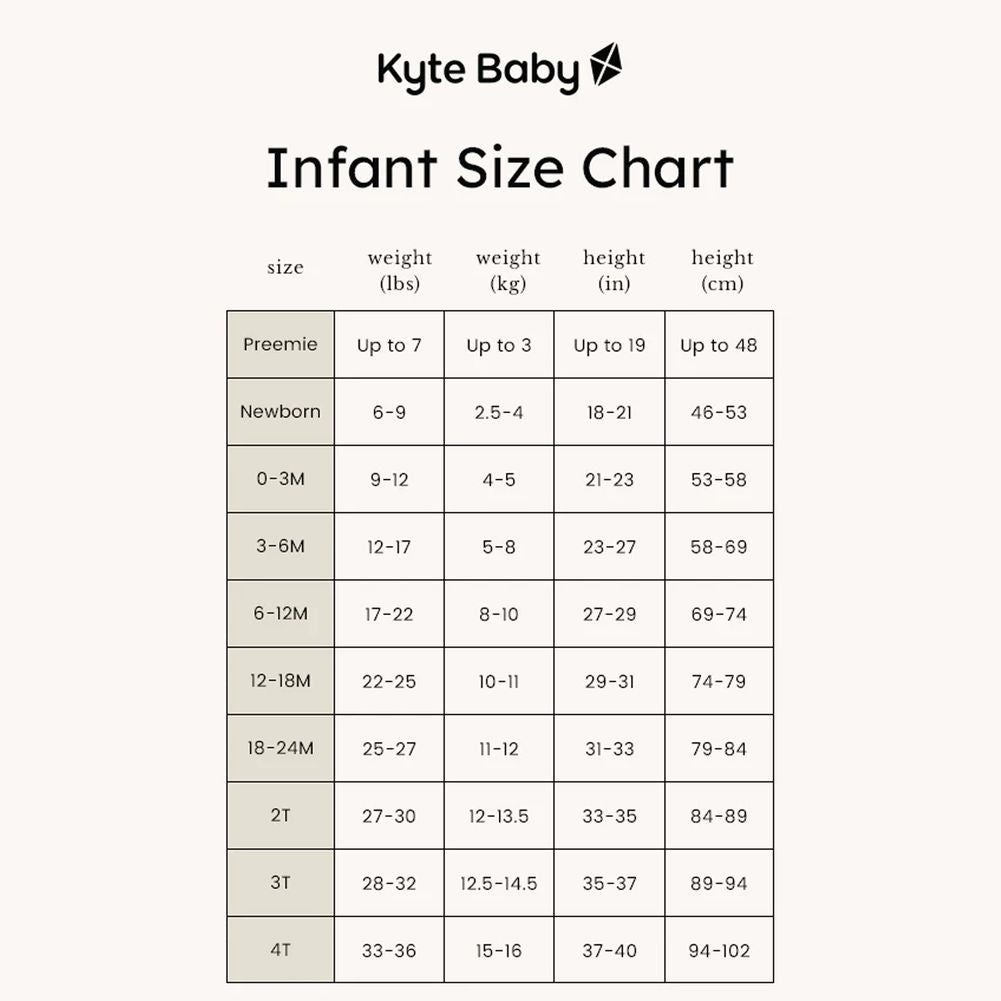Click the 12.5-14.5 kg weight cell
The image size is (1001, 1001).
[498, 884]
